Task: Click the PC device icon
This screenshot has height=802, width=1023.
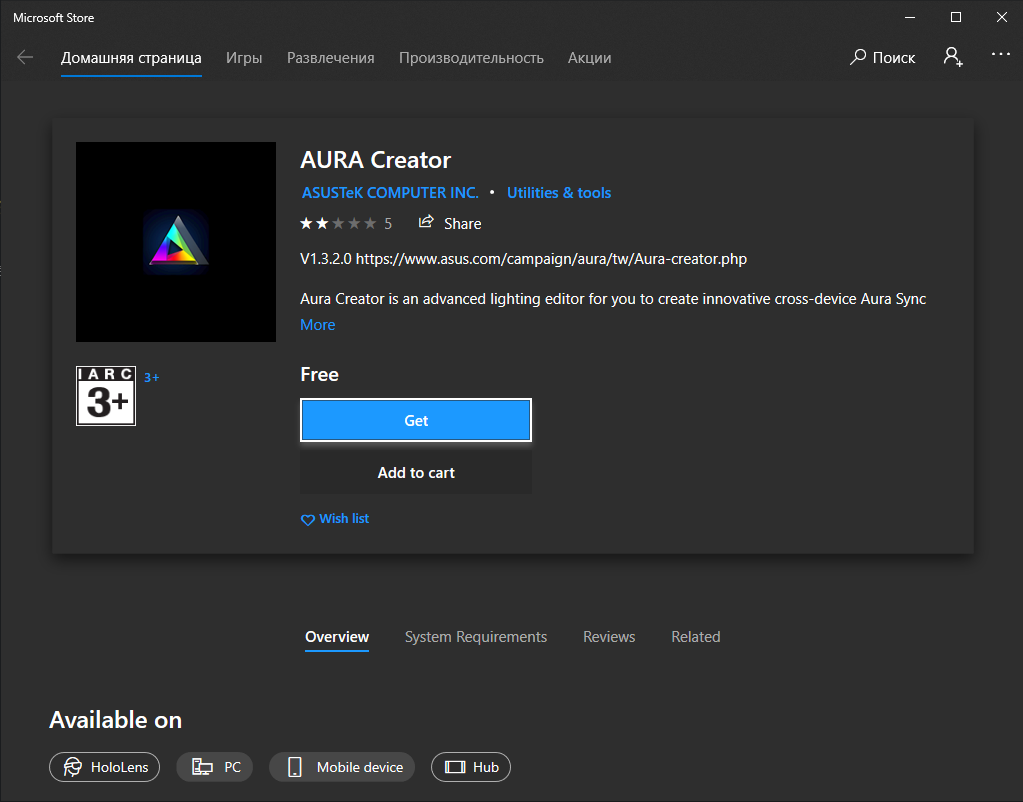Action: click(x=202, y=767)
